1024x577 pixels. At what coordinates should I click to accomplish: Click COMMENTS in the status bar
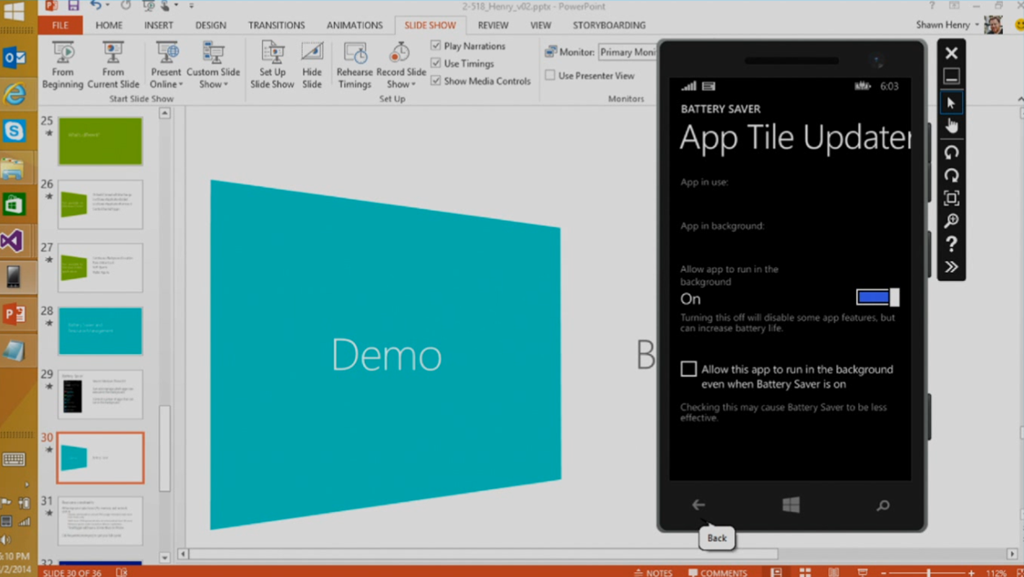pyautogui.click(x=717, y=572)
